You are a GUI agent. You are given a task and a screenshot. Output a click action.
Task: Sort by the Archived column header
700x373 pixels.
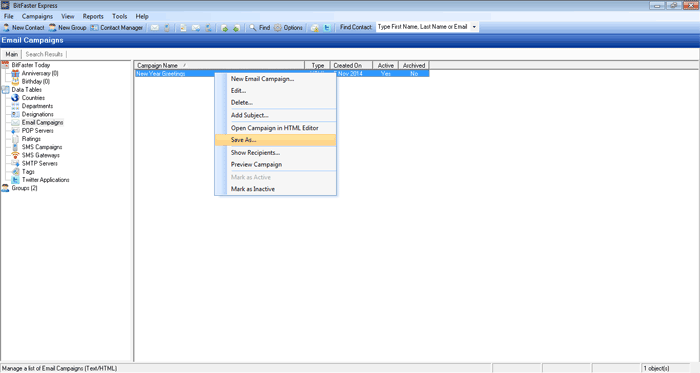coord(414,66)
